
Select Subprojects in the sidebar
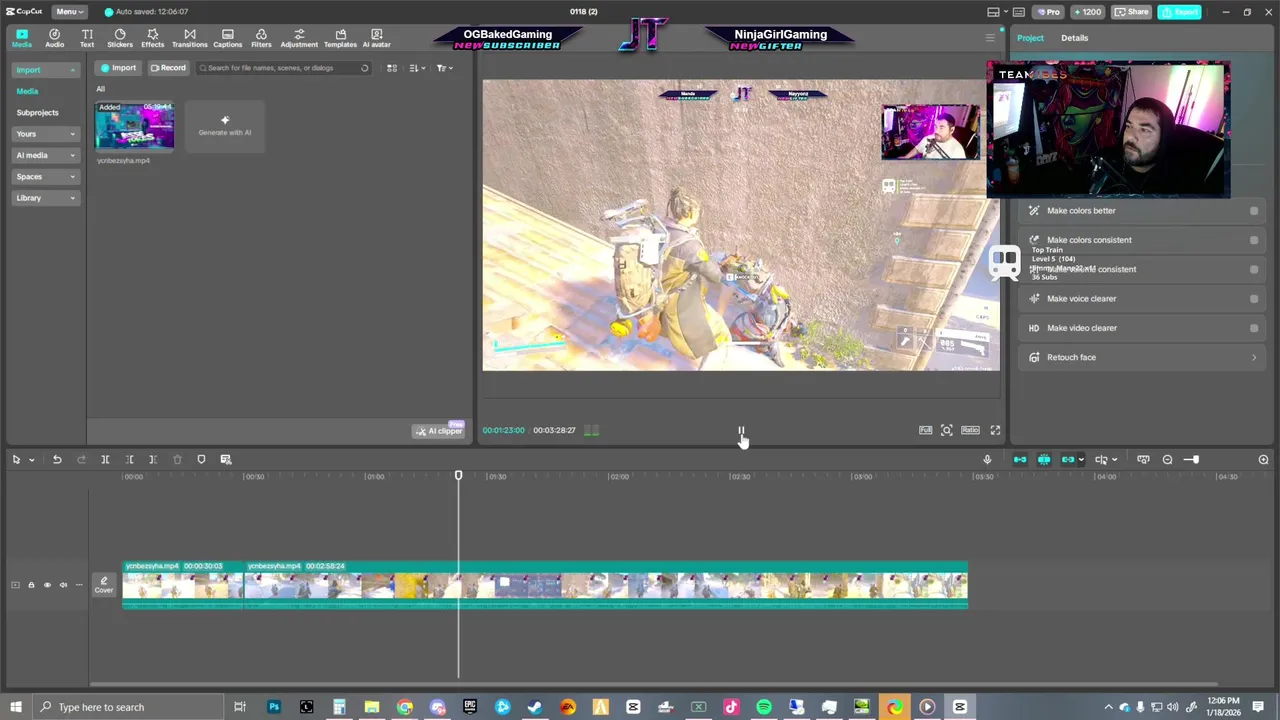(37, 113)
